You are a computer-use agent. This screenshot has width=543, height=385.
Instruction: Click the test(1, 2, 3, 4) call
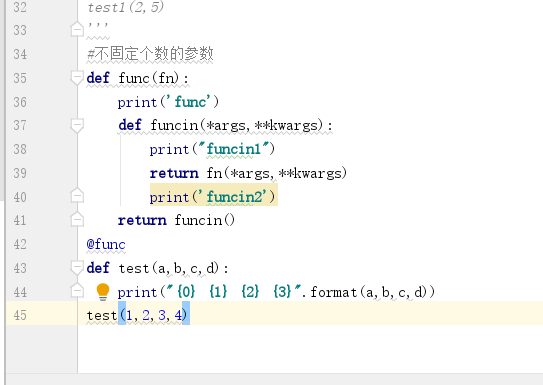tap(137, 315)
